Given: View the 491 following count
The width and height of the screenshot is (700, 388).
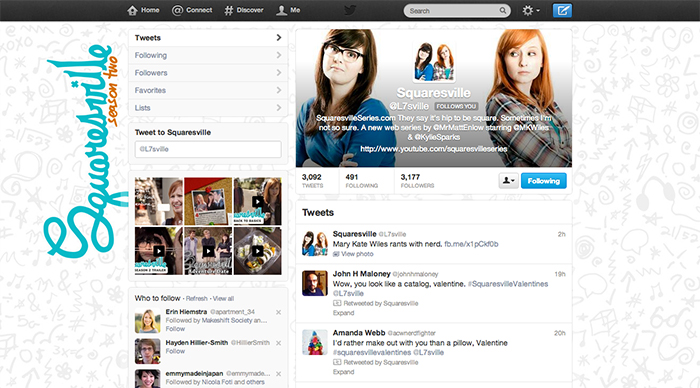Looking at the screenshot, I should tap(362, 181).
